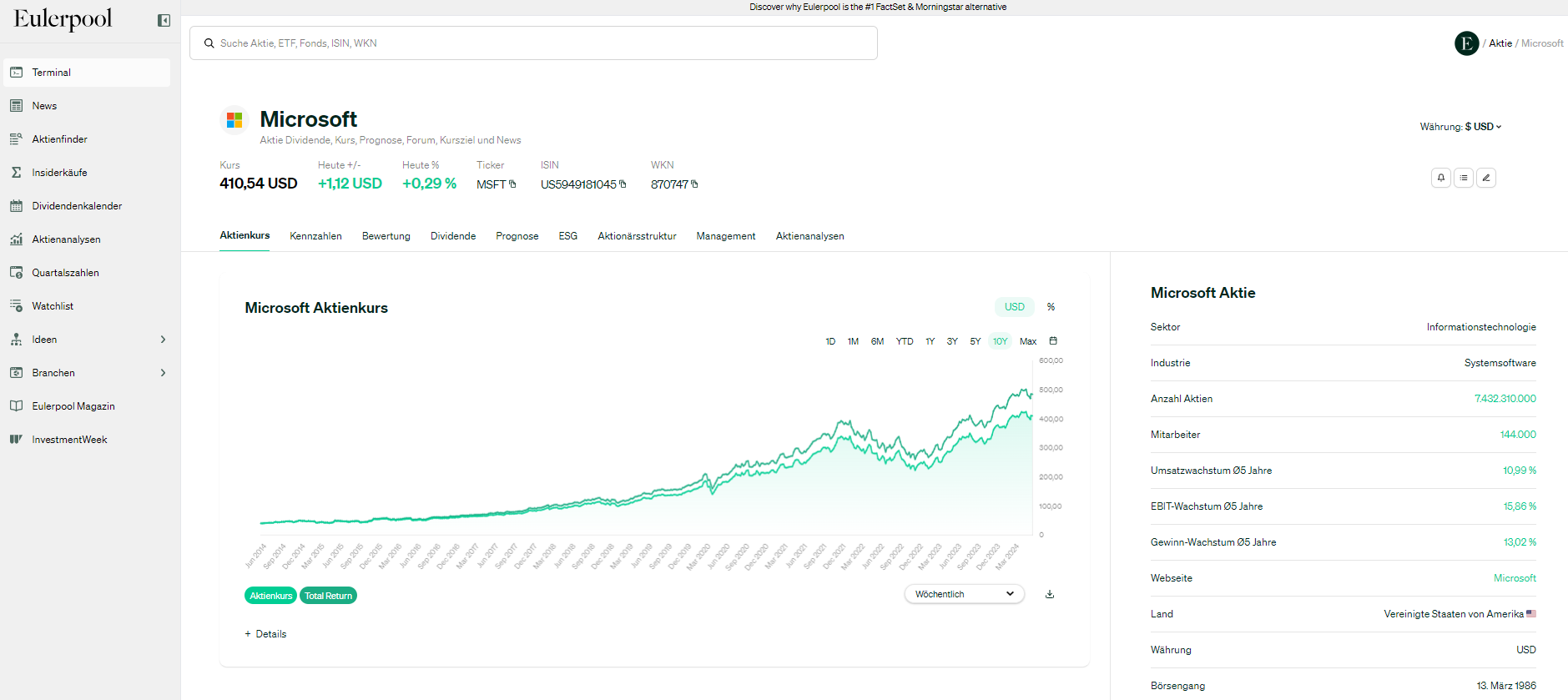Collapse the sidebar with the panel icon

[x=164, y=20]
